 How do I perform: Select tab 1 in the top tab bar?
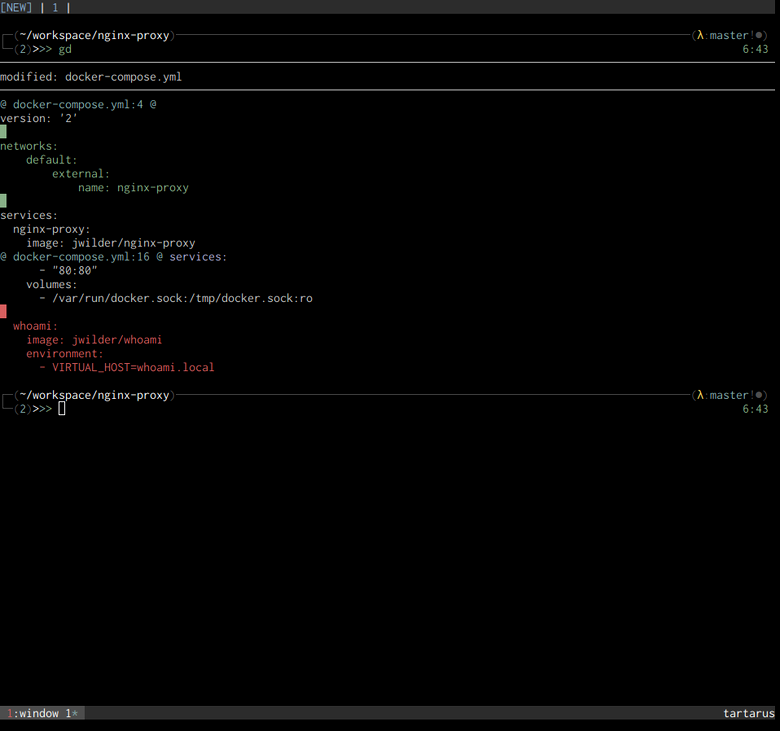tap(55, 7)
